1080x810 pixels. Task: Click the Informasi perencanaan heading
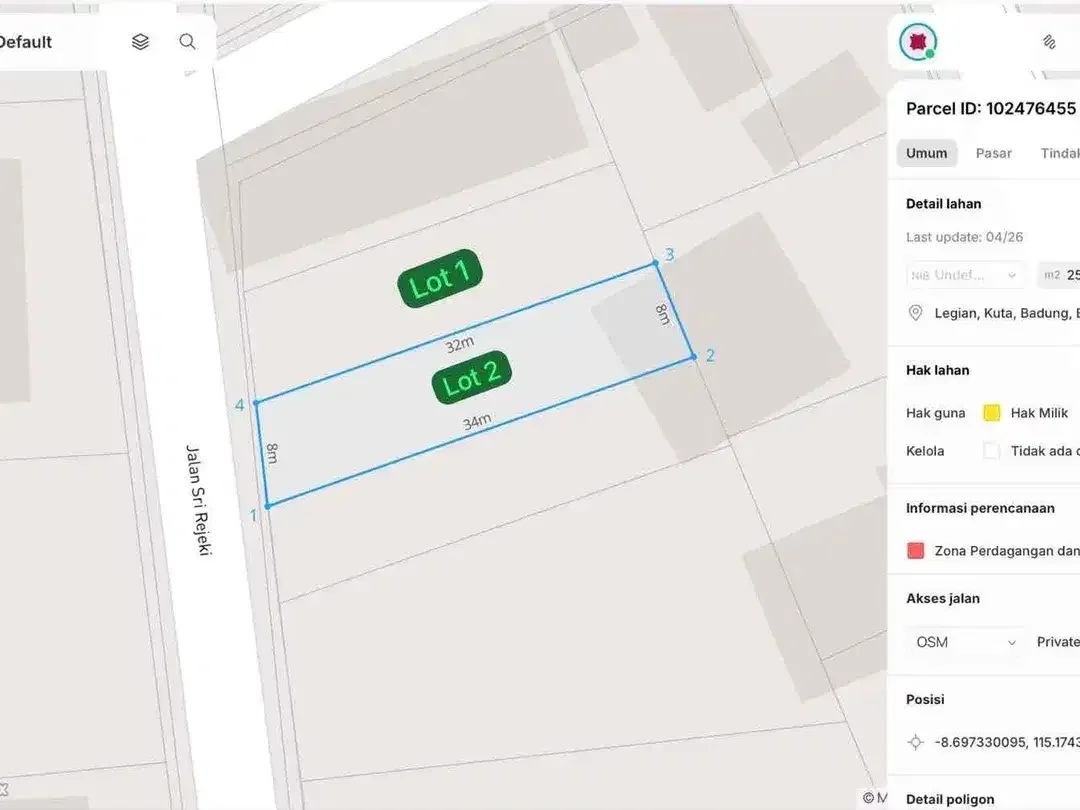click(980, 508)
